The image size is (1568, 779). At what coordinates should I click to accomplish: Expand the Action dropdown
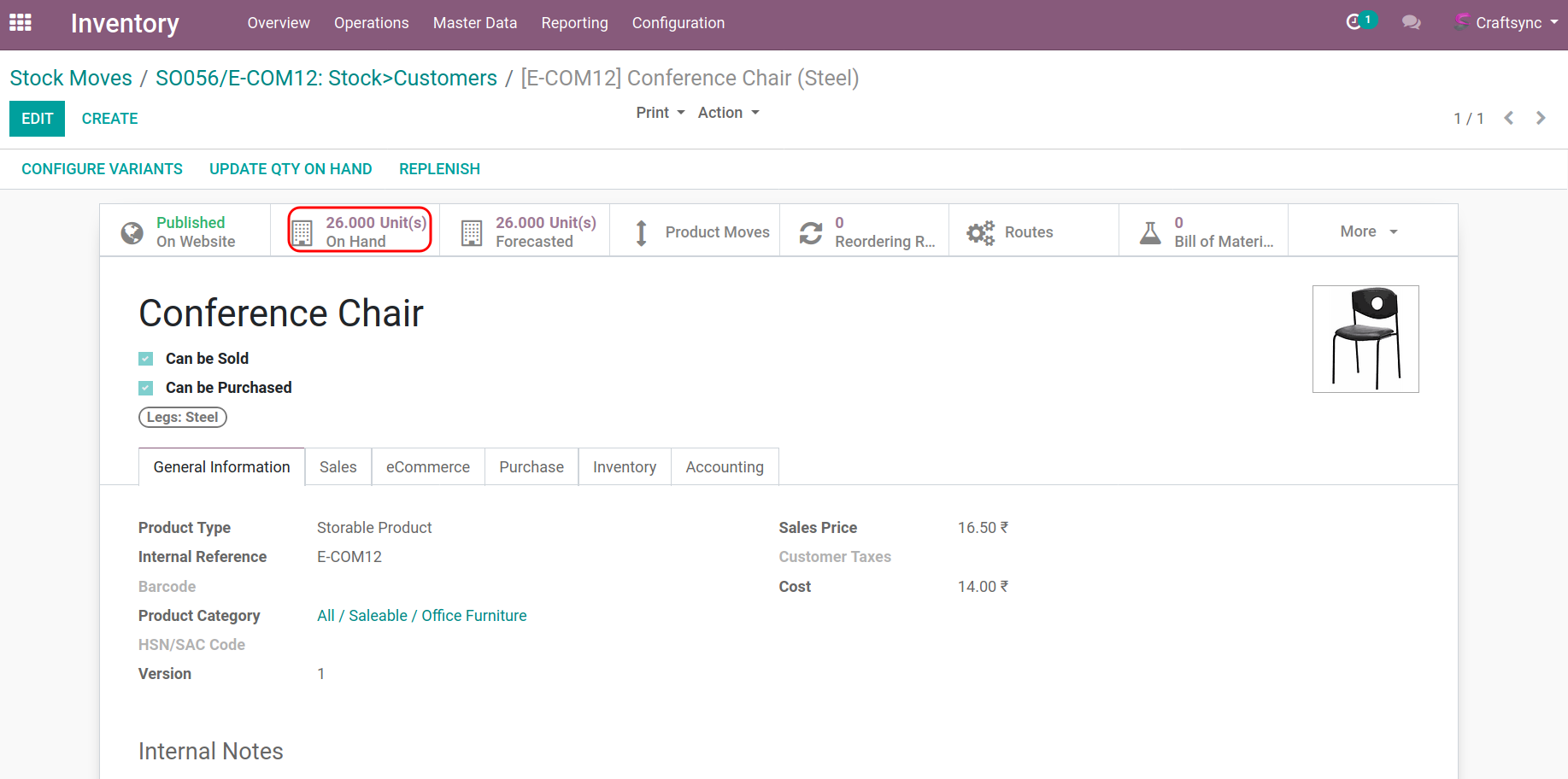728,113
